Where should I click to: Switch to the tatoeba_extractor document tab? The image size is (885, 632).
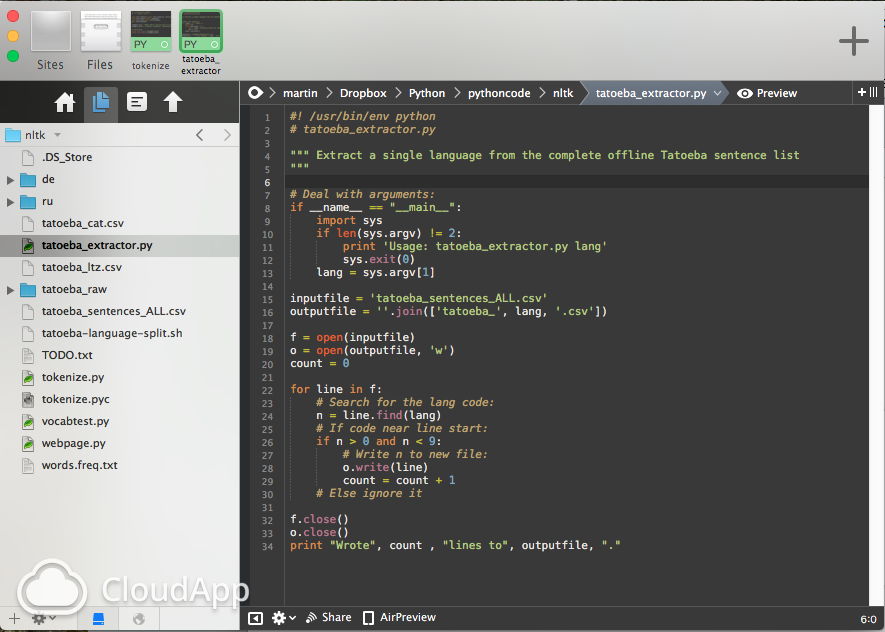(201, 43)
